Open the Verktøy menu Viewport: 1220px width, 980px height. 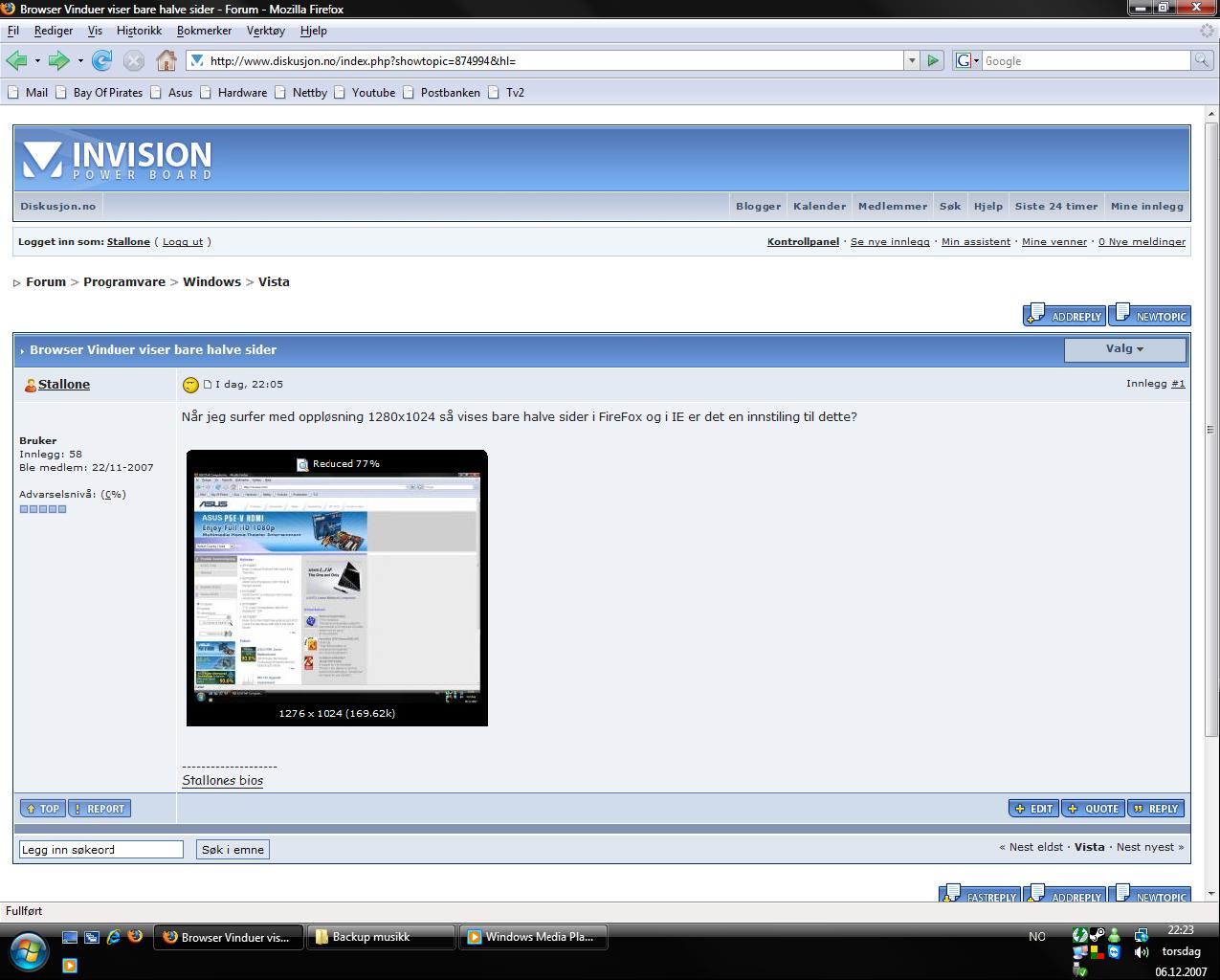tap(266, 31)
